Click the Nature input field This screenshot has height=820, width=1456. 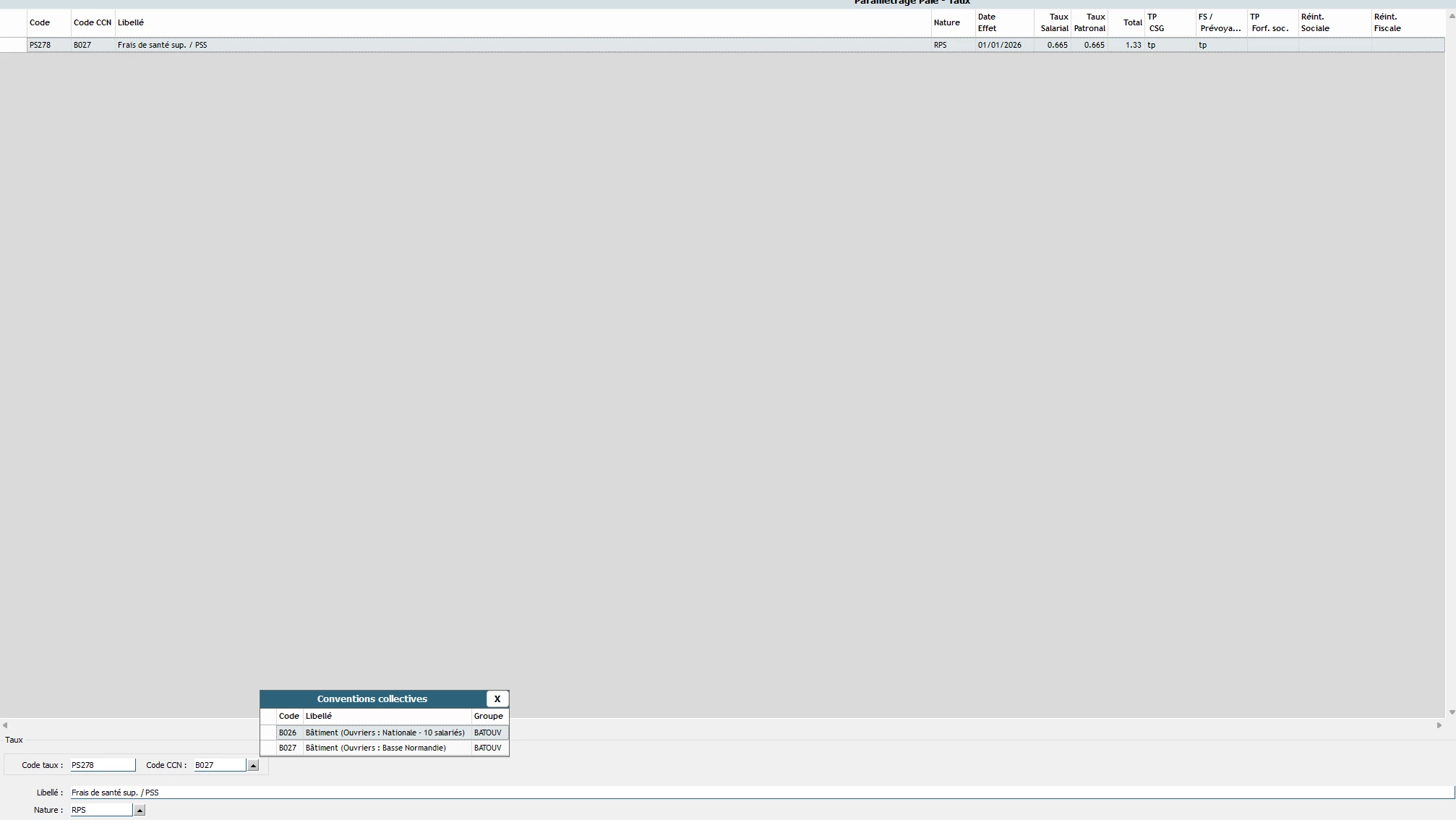tap(100, 810)
